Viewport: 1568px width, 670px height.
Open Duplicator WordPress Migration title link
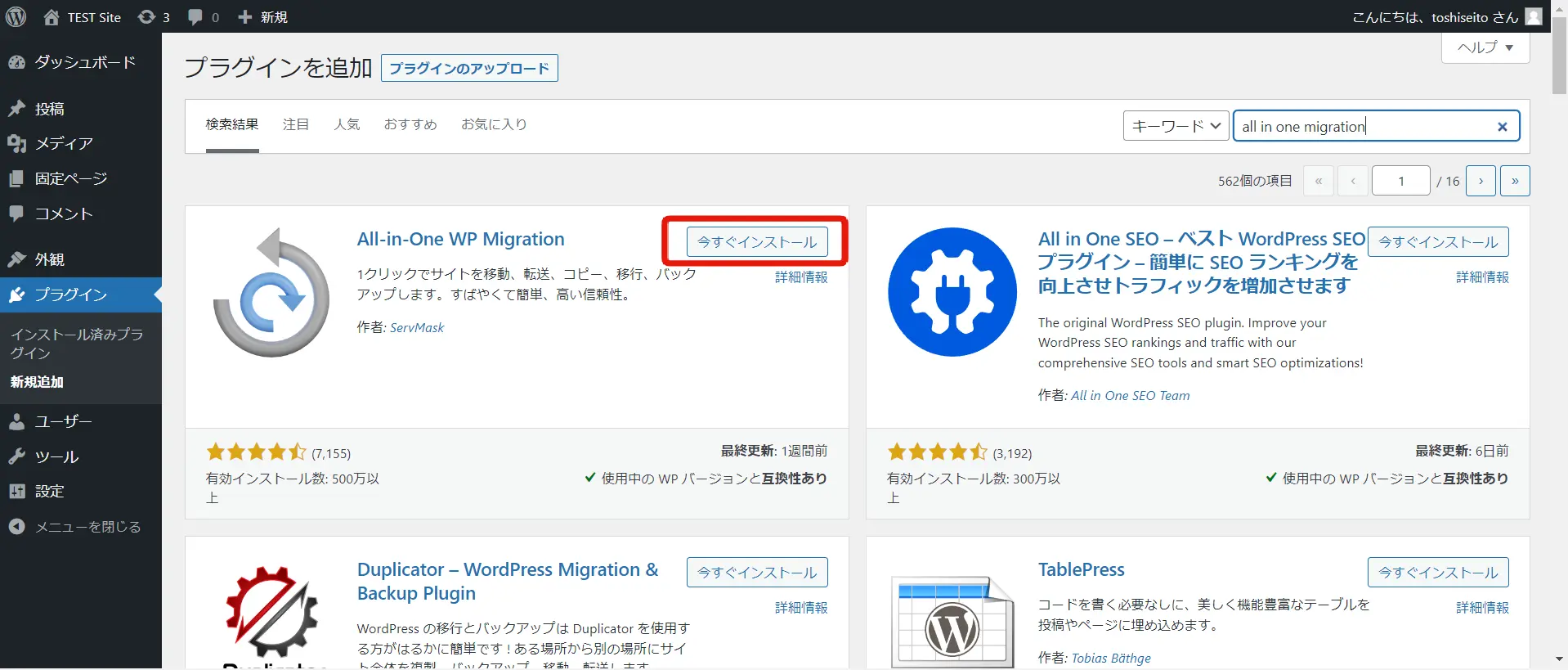click(508, 581)
